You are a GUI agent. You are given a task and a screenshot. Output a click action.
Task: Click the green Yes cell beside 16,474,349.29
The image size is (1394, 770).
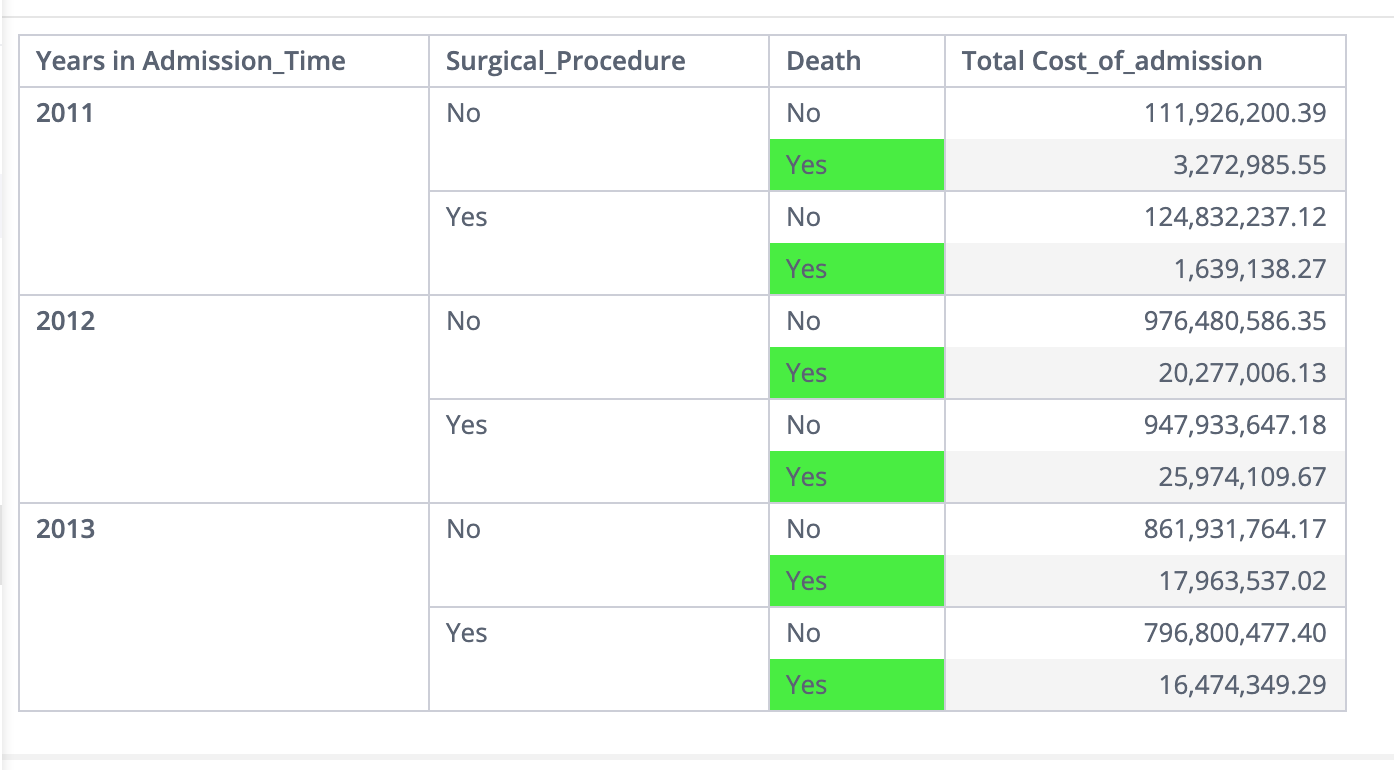(x=856, y=685)
